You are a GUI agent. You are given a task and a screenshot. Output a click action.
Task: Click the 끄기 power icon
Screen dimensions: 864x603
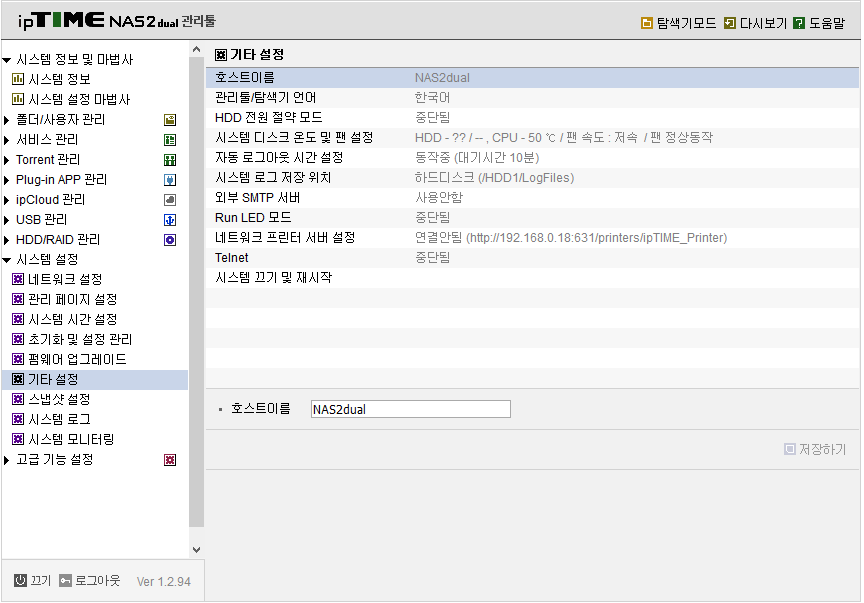point(20,580)
